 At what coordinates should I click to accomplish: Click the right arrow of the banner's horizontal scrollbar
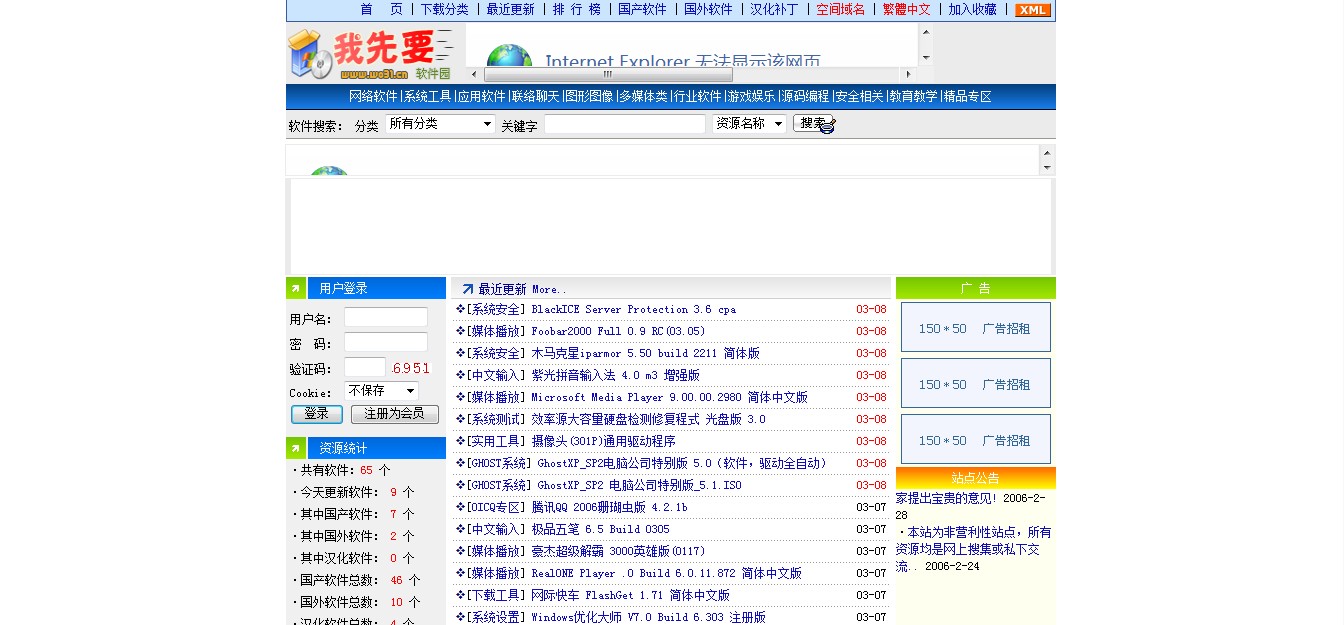pos(908,74)
